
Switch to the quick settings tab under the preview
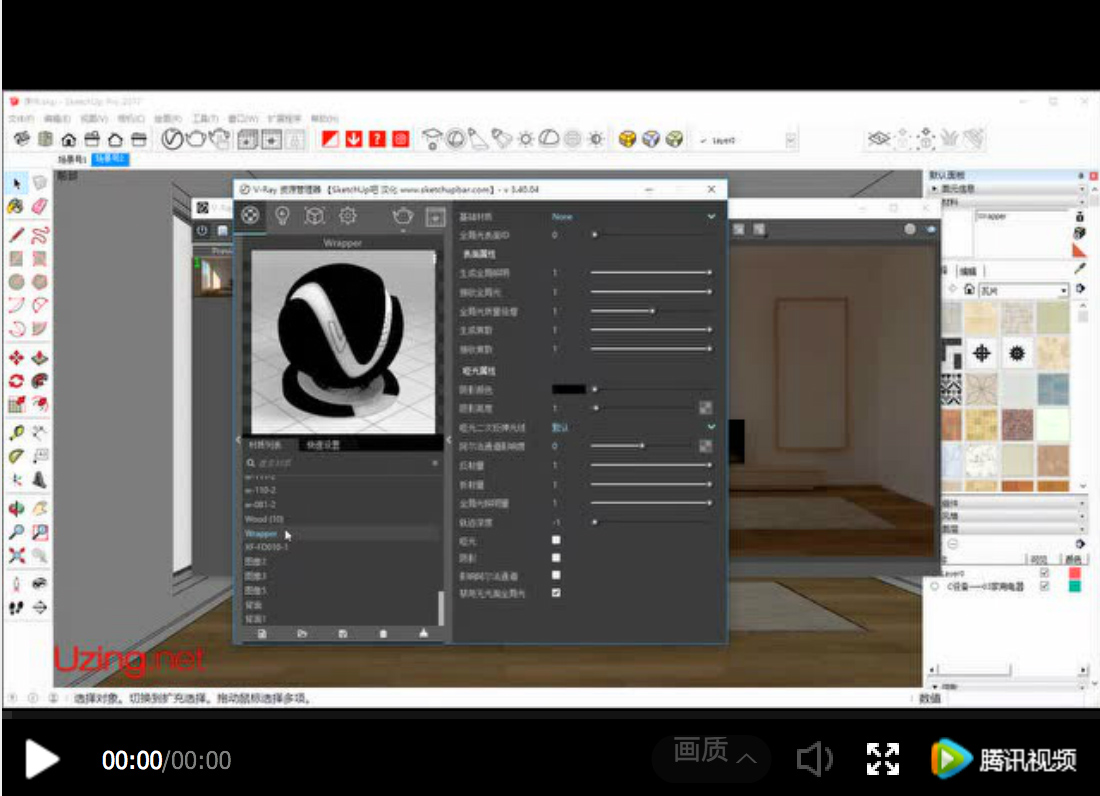coord(323,445)
